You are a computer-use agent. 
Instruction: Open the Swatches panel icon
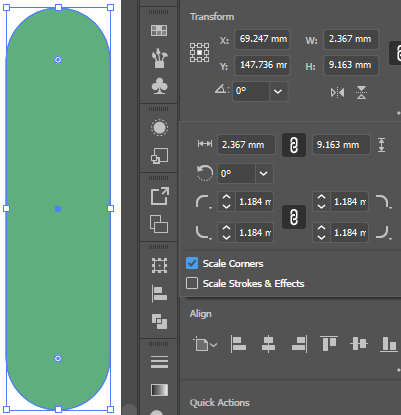(x=159, y=30)
